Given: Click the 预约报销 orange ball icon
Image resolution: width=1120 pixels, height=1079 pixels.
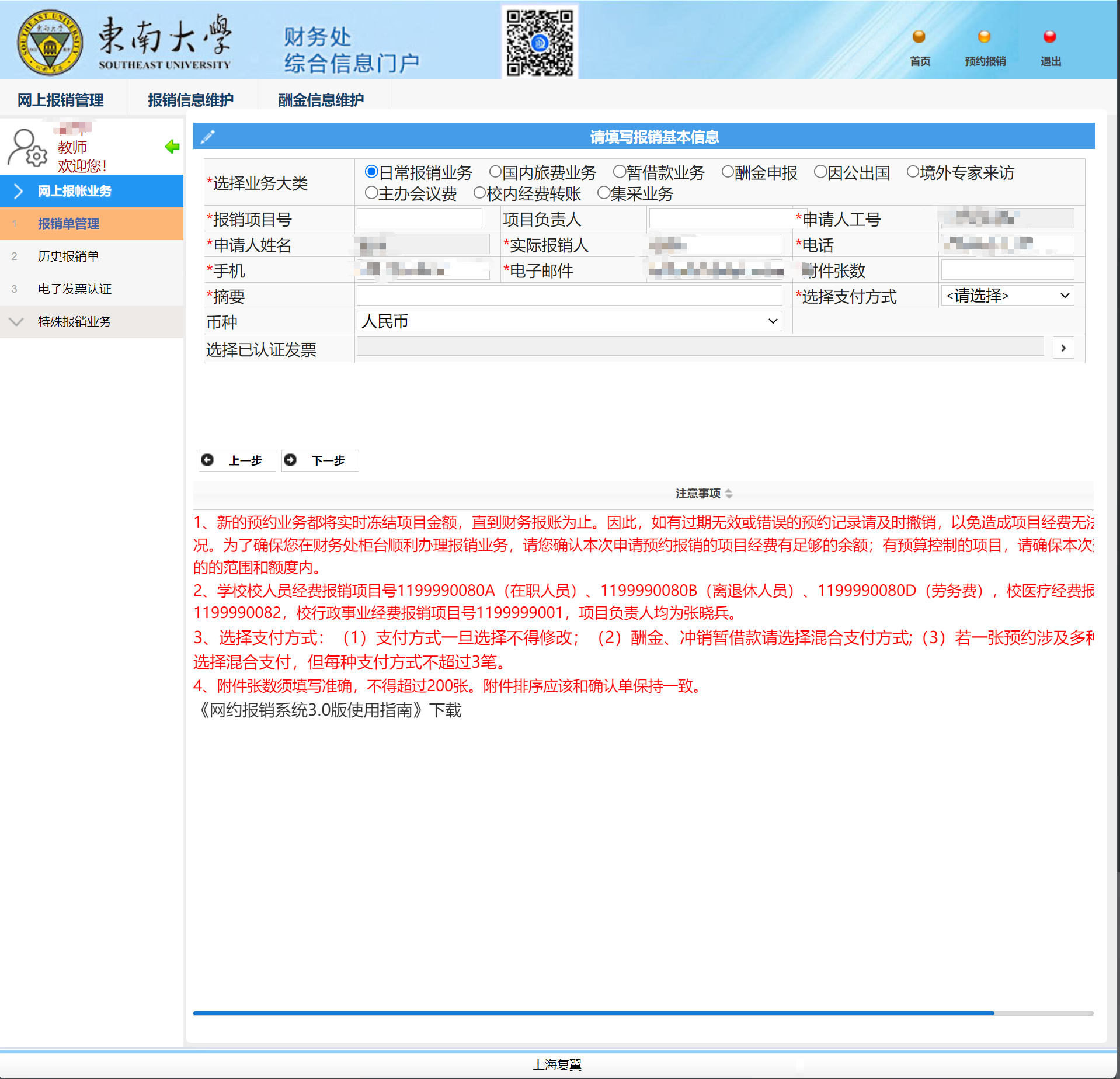Looking at the screenshot, I should click(x=984, y=37).
